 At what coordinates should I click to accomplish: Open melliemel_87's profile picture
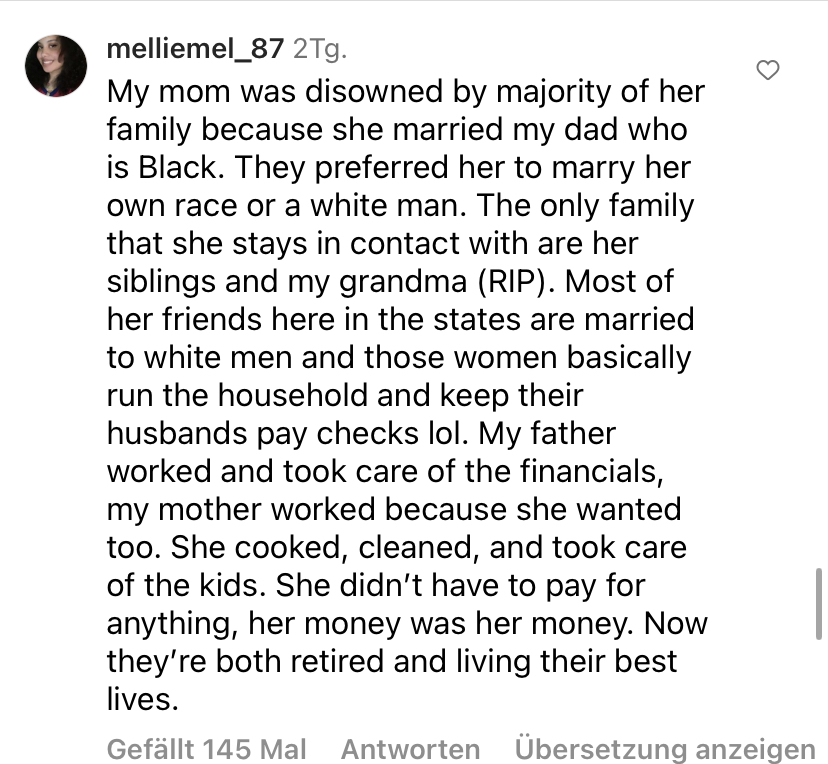pyautogui.click(x=56, y=66)
